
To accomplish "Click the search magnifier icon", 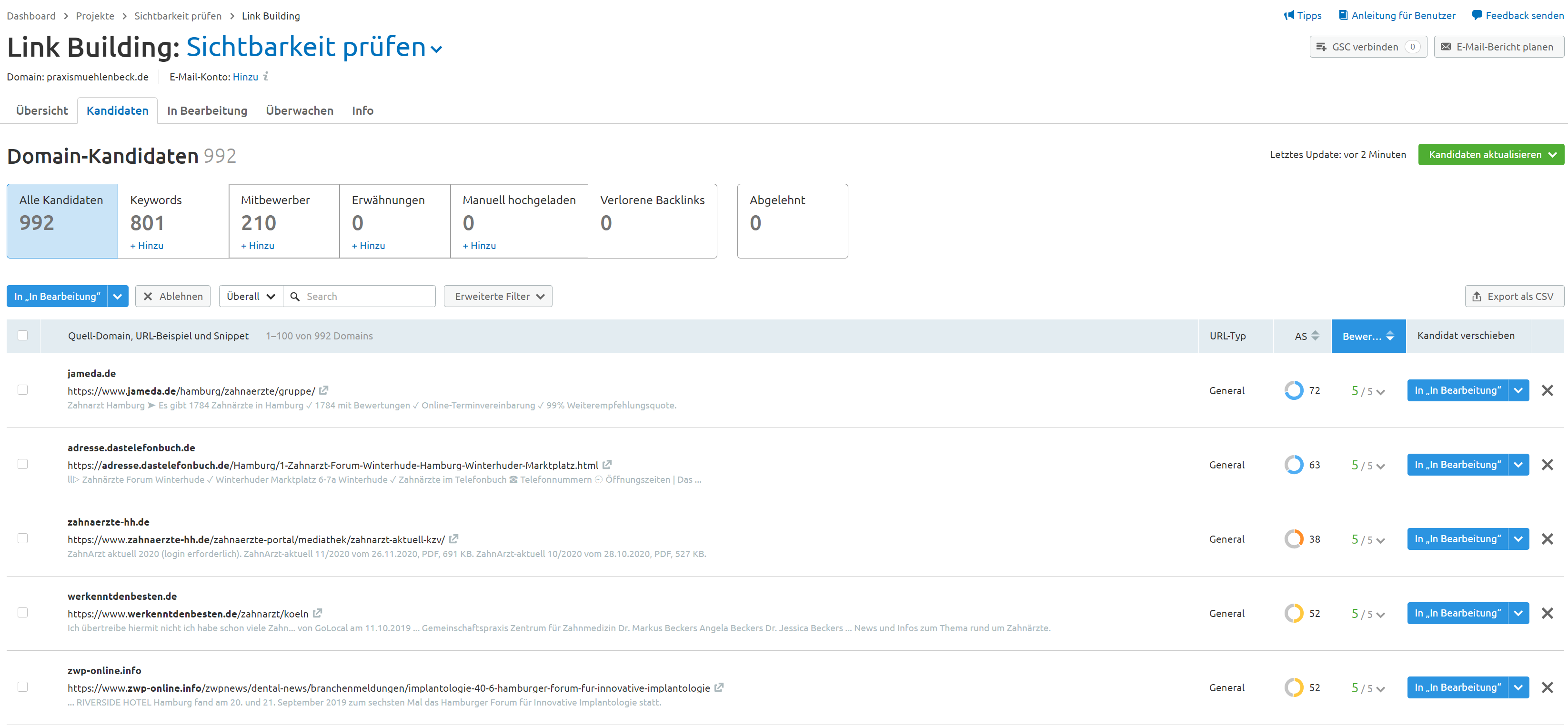I will (x=296, y=296).
